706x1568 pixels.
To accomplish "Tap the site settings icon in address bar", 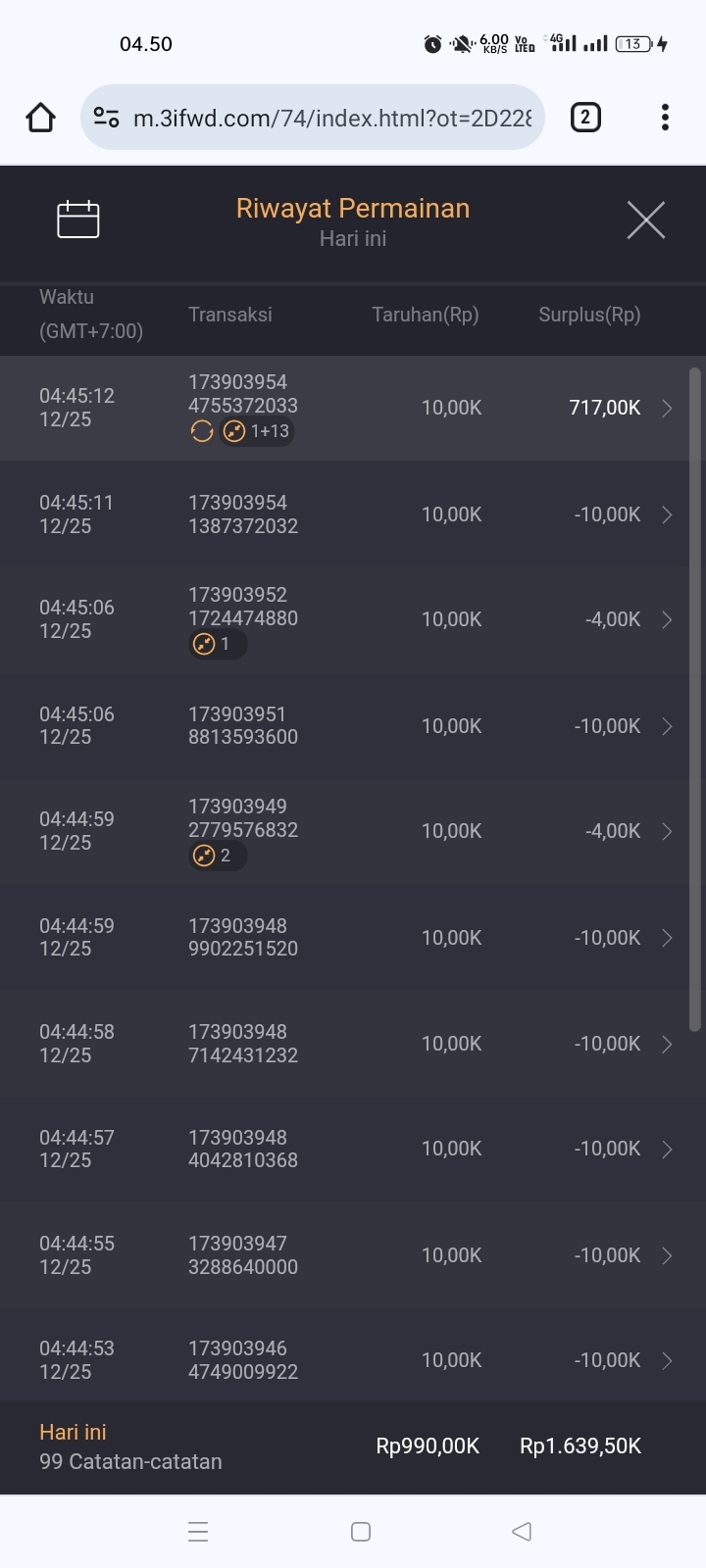I will pos(106,118).
